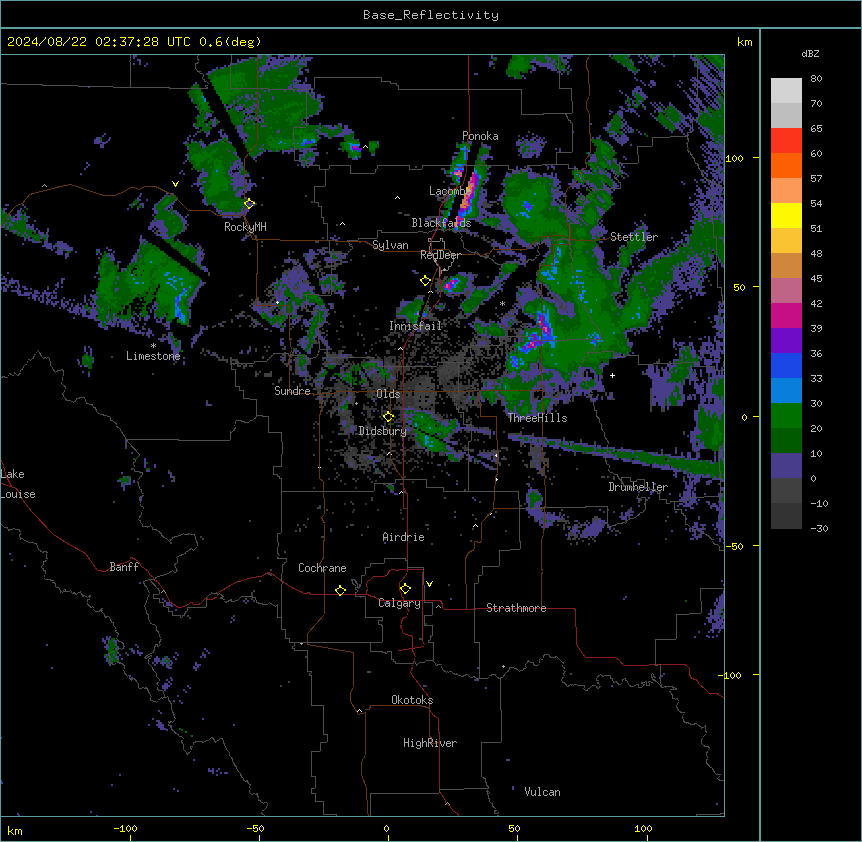The image size is (862, 842).
Task: Click the yellow diamond marker beside RockyMH
Action: tap(250, 203)
